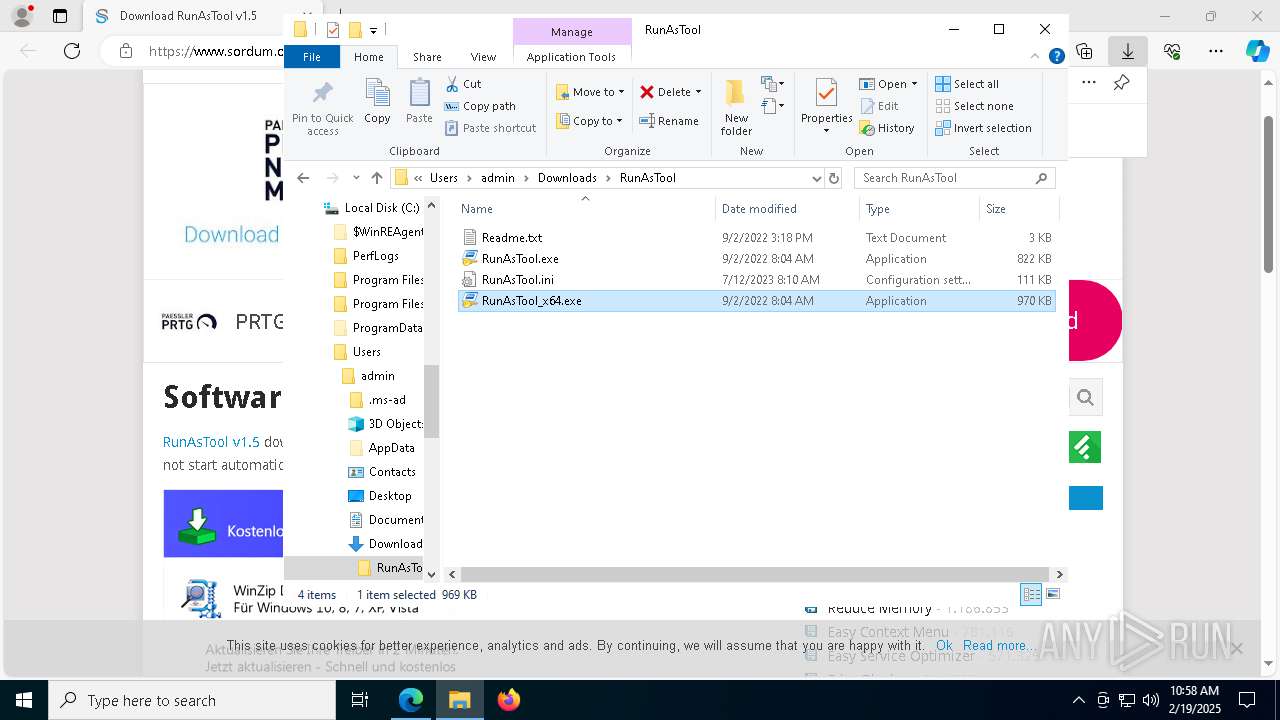The height and width of the screenshot is (720, 1280).
Task: Expand the address bar history dropdown
Action: point(816,178)
